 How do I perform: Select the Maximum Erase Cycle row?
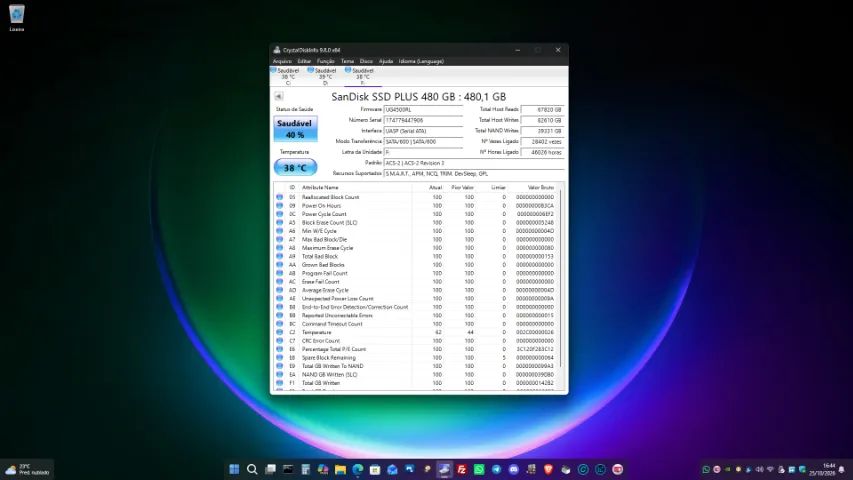417,248
